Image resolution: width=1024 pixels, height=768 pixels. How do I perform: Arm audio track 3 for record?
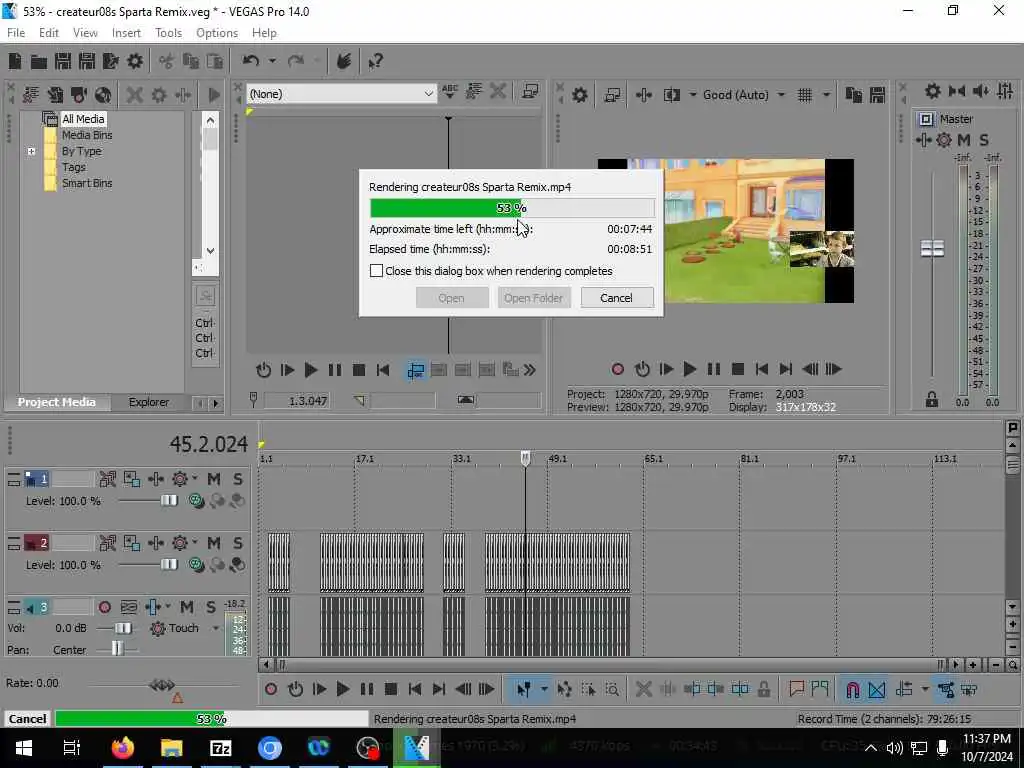[104, 607]
